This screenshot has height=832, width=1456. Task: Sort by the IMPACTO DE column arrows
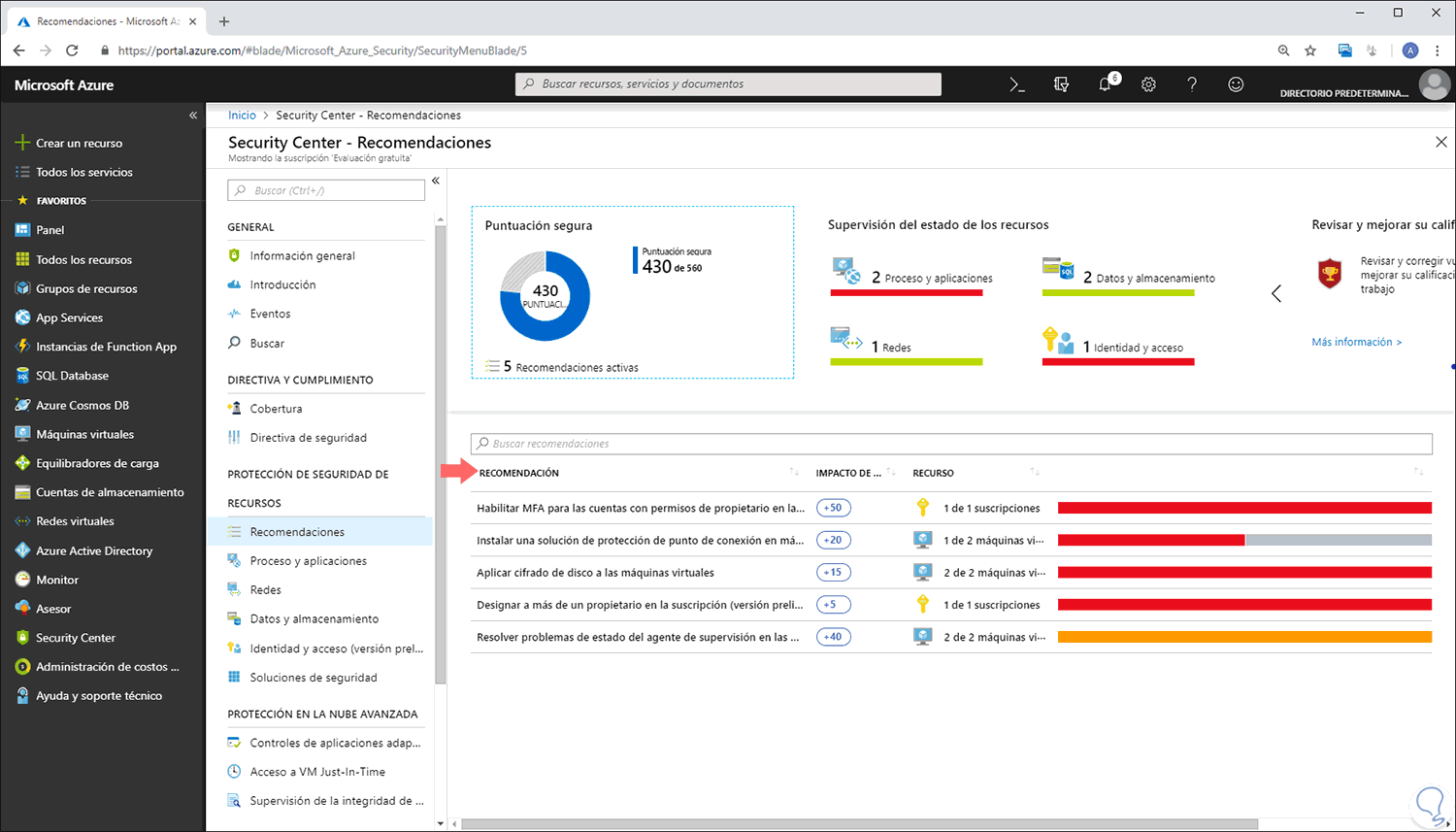[x=891, y=472]
